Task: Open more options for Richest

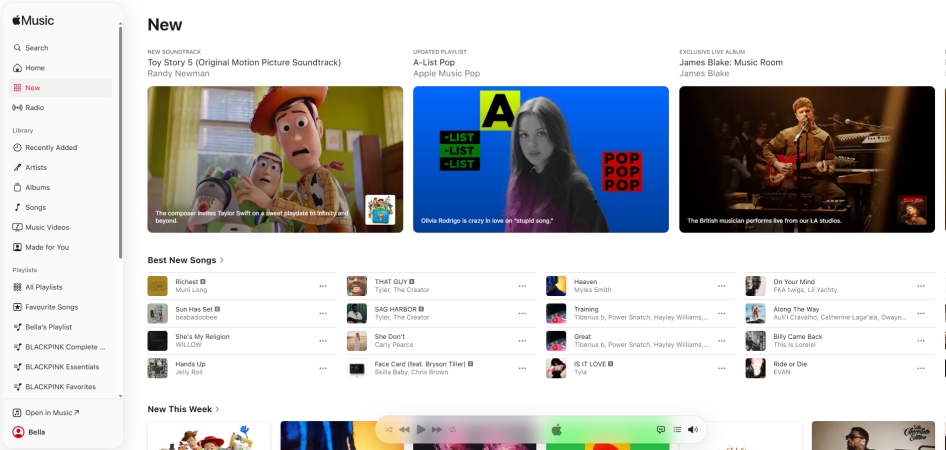Action: (x=323, y=286)
